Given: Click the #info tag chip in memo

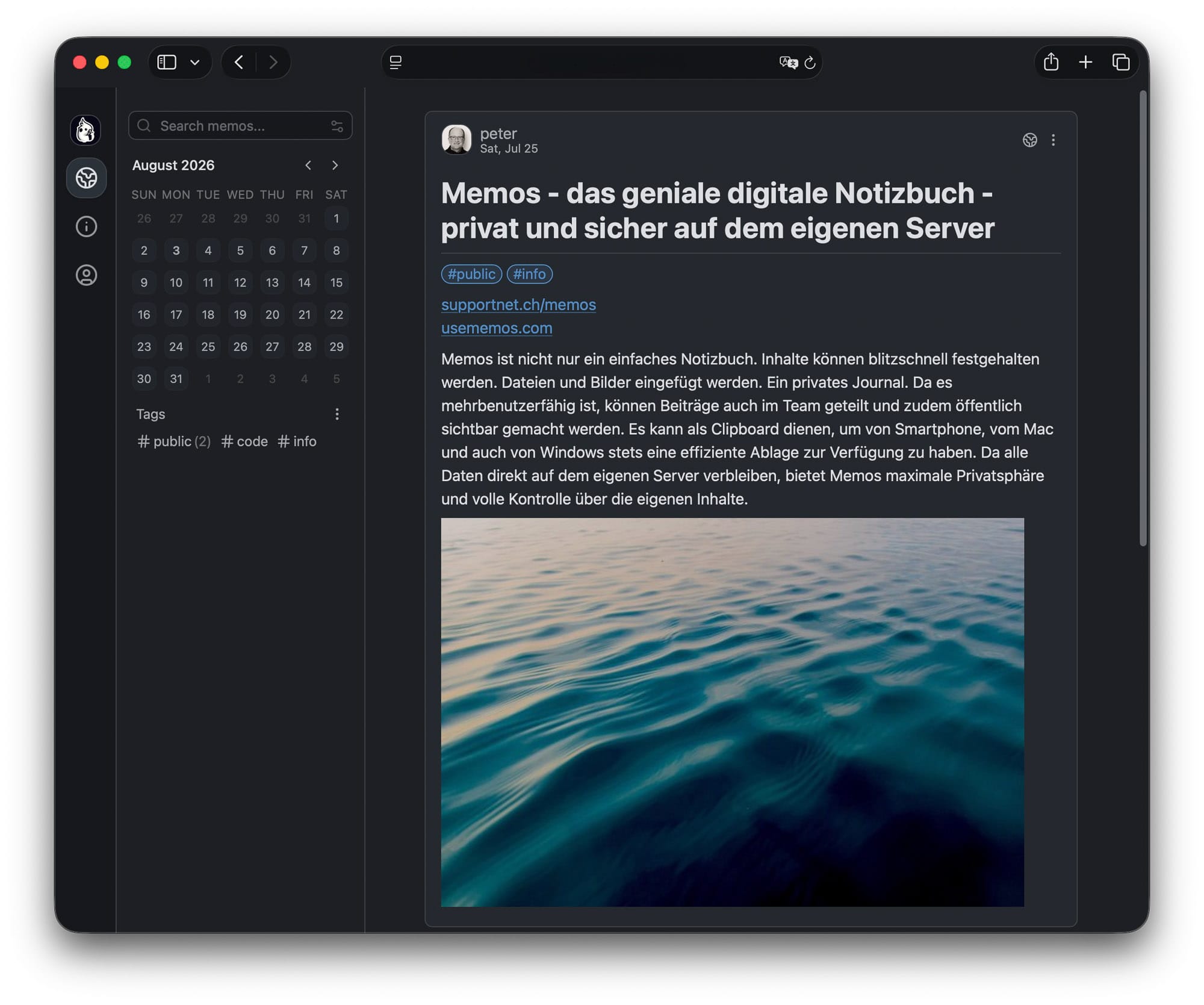Looking at the screenshot, I should pyautogui.click(x=530, y=274).
